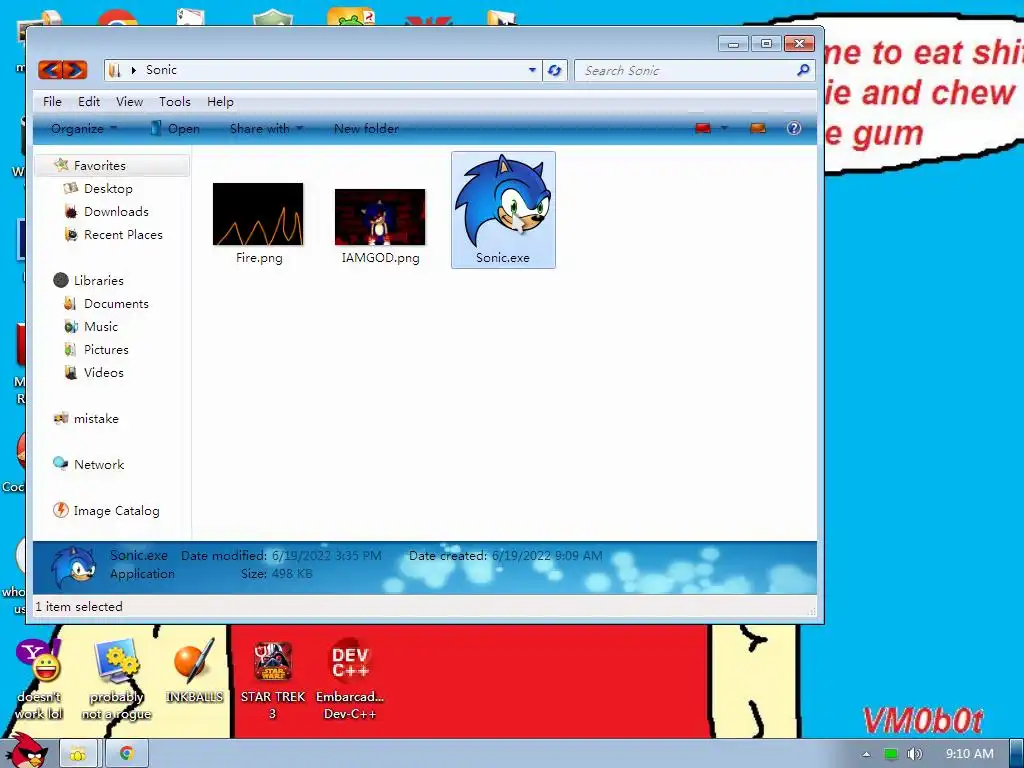Click 'probably not a rogue' desktop icon

tap(116, 680)
